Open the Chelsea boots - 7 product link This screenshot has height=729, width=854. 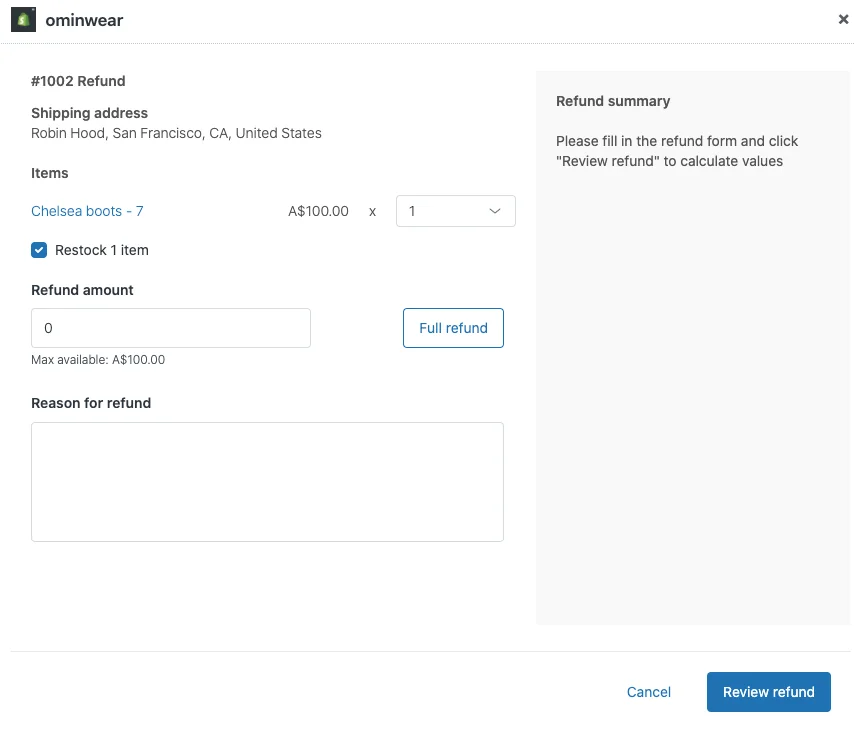pos(87,211)
